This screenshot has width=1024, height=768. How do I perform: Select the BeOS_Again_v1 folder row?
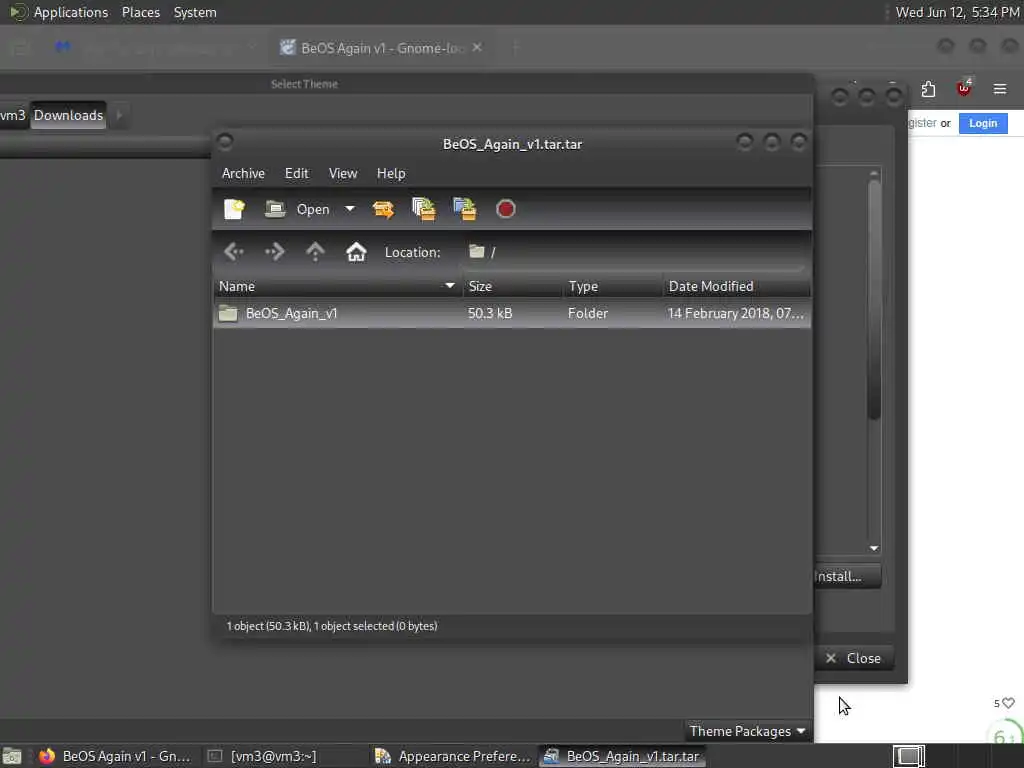pos(512,313)
